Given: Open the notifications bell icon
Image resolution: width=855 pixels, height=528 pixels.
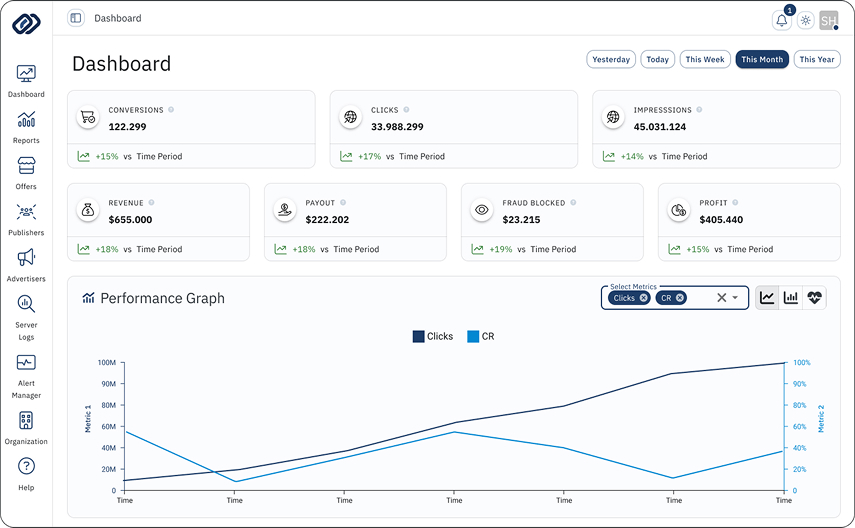Looking at the screenshot, I should pyautogui.click(x=781, y=21).
